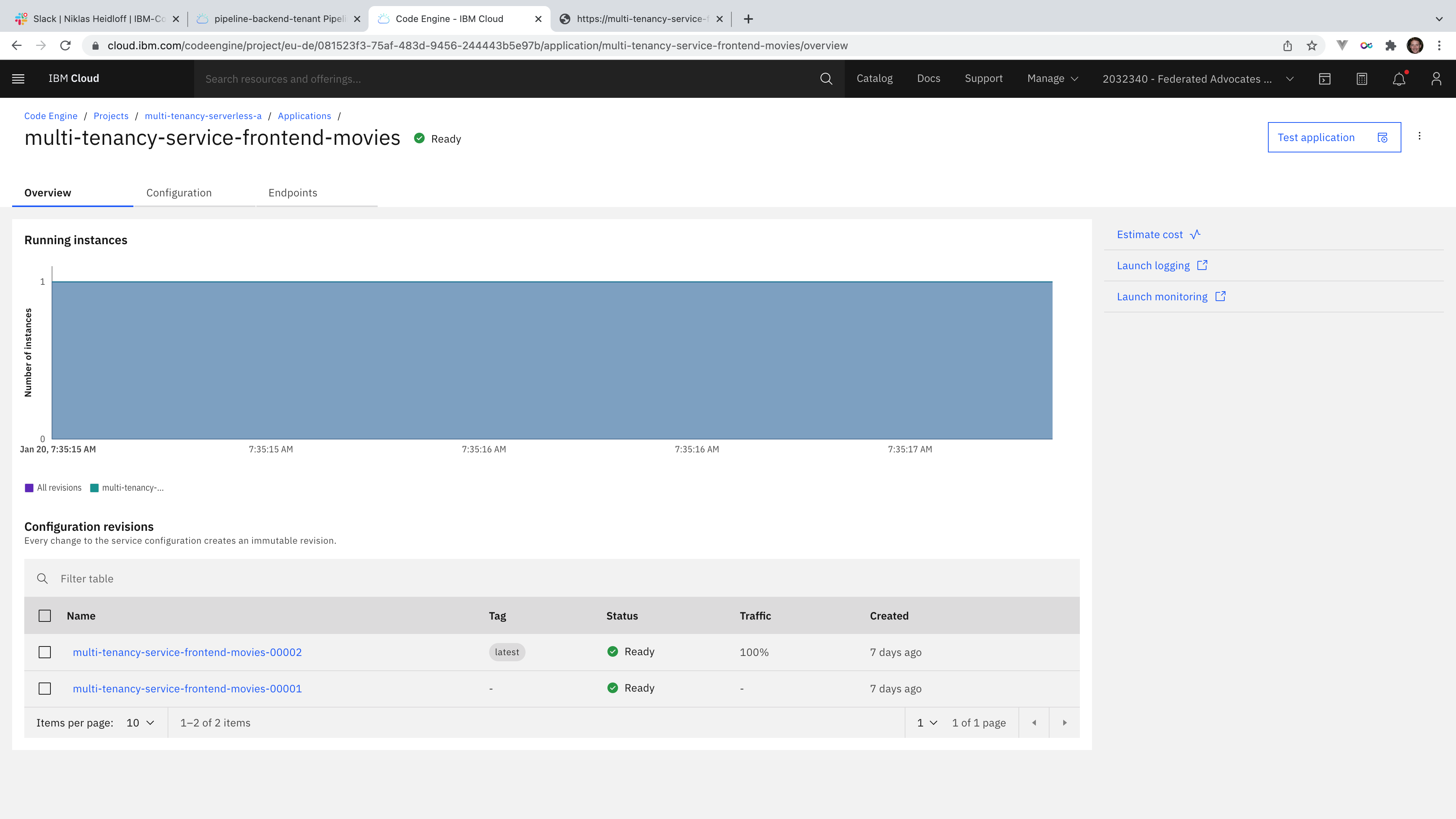Open the application overflow menu (three dots)

click(x=1419, y=136)
